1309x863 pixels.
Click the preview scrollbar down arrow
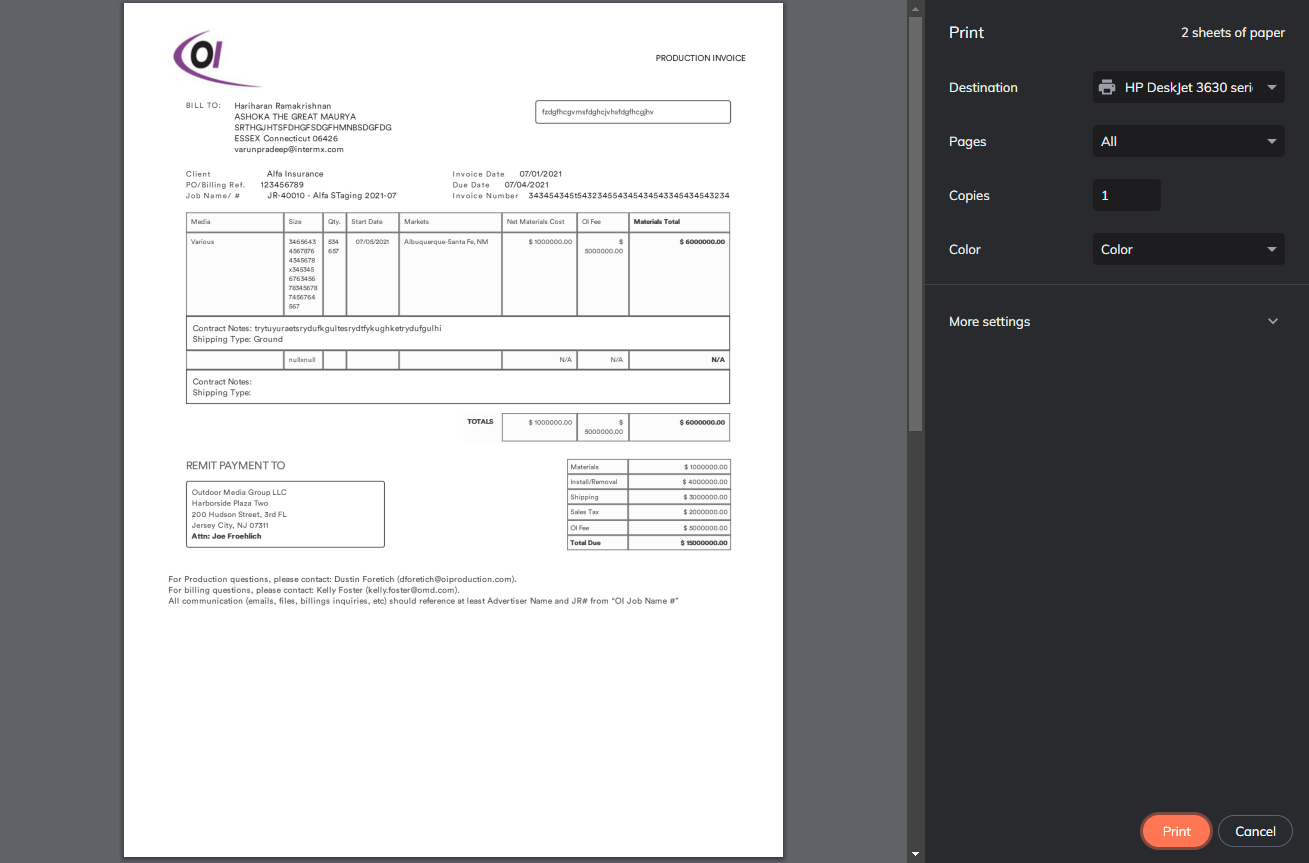(x=915, y=854)
